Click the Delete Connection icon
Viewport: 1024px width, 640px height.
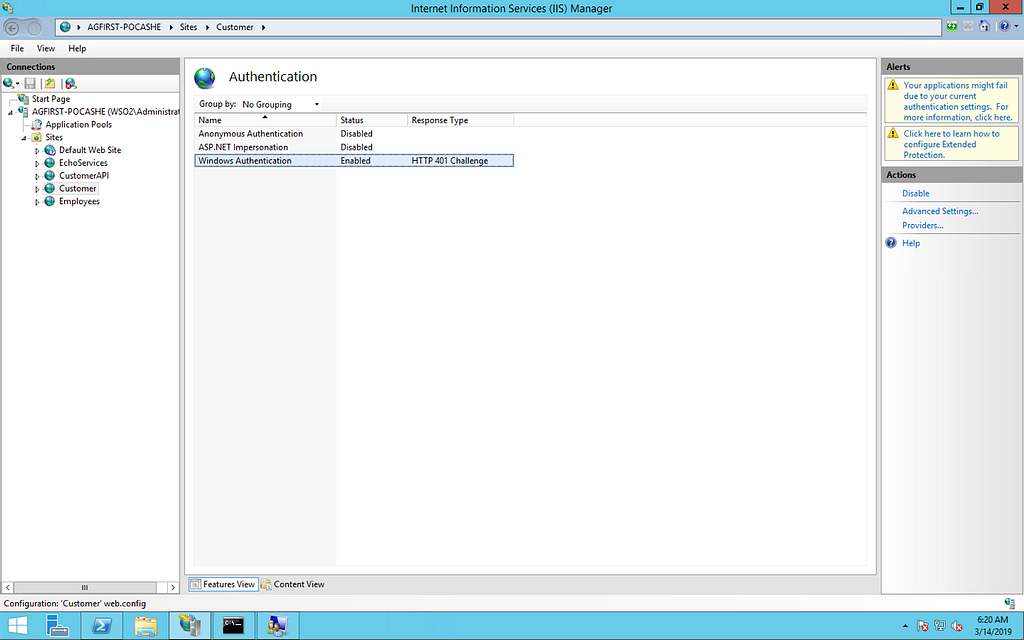click(71, 84)
